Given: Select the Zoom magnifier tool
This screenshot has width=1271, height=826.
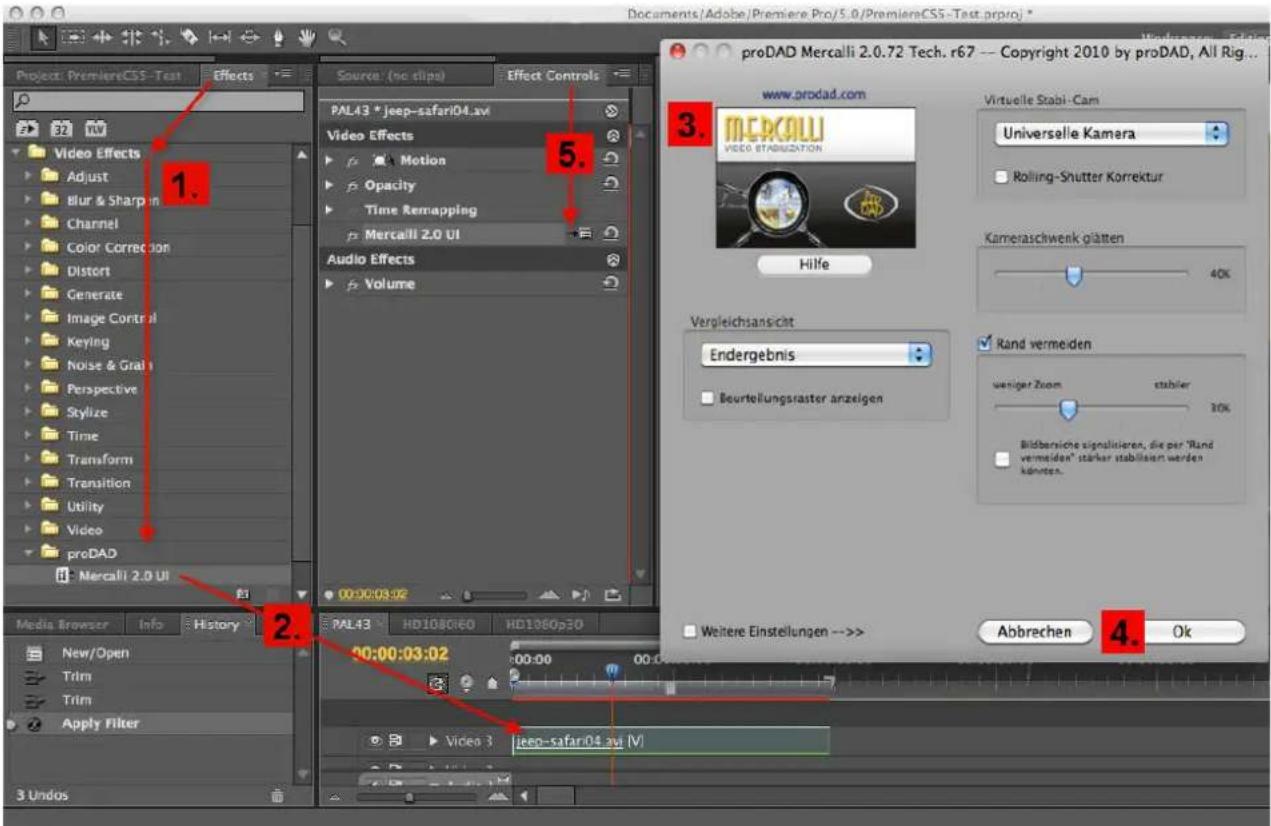Looking at the screenshot, I should click(336, 37).
